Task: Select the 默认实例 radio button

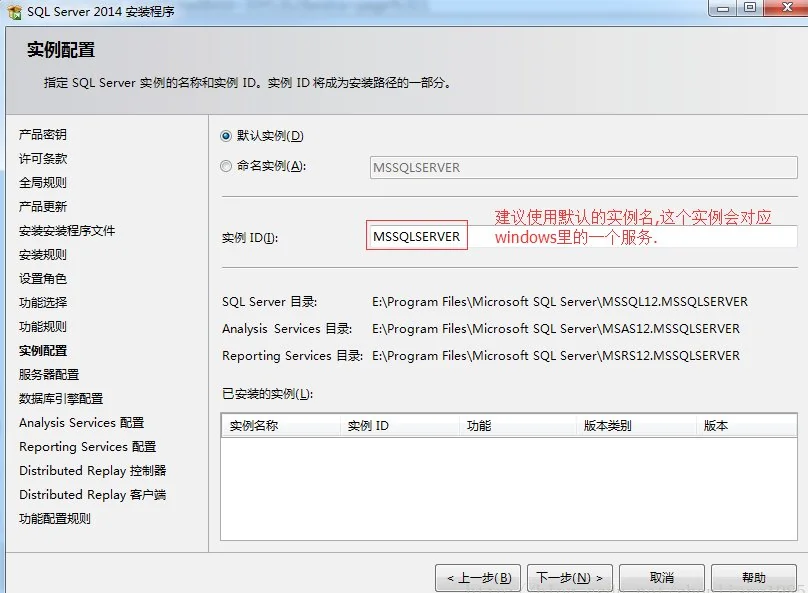Action: click(x=226, y=136)
